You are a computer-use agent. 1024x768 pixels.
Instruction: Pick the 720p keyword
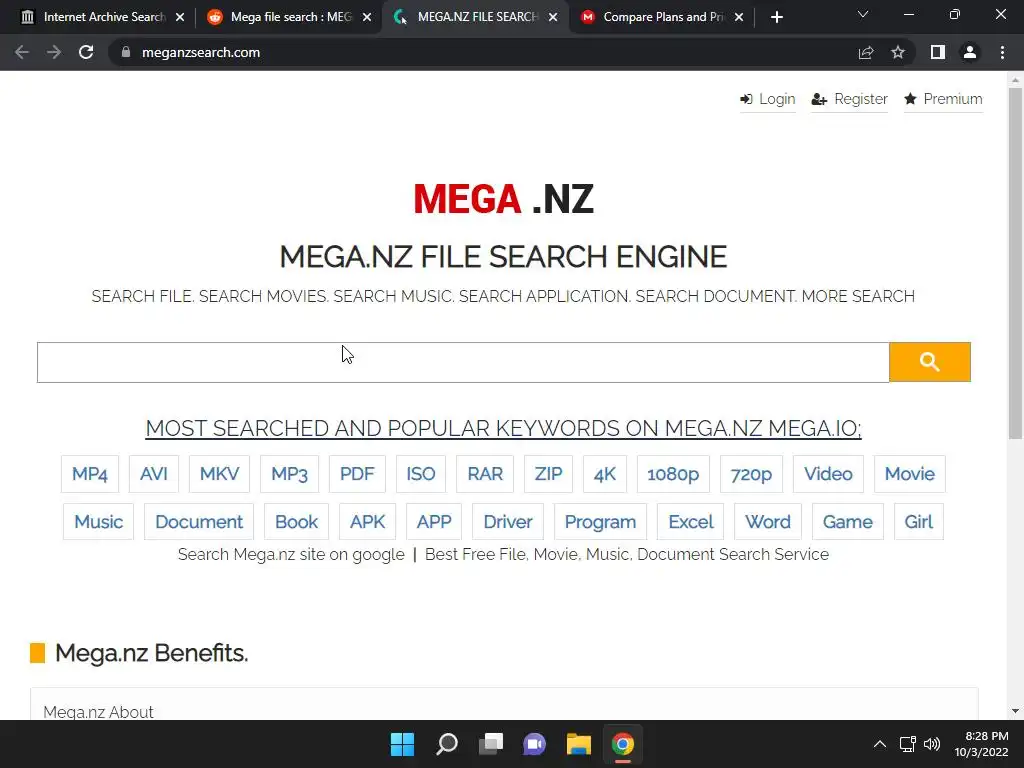pyautogui.click(x=751, y=474)
